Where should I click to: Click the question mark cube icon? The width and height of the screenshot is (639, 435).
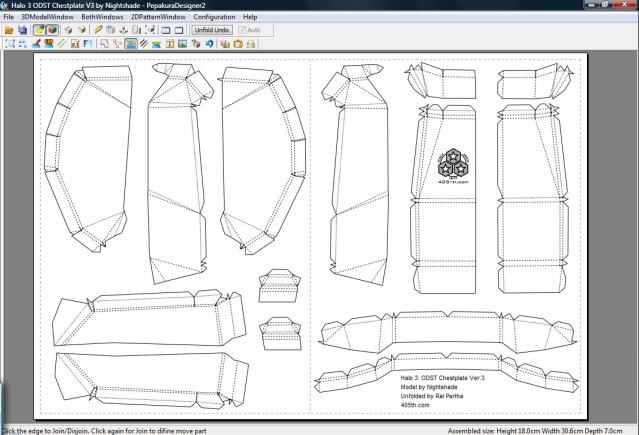[x=196, y=44]
